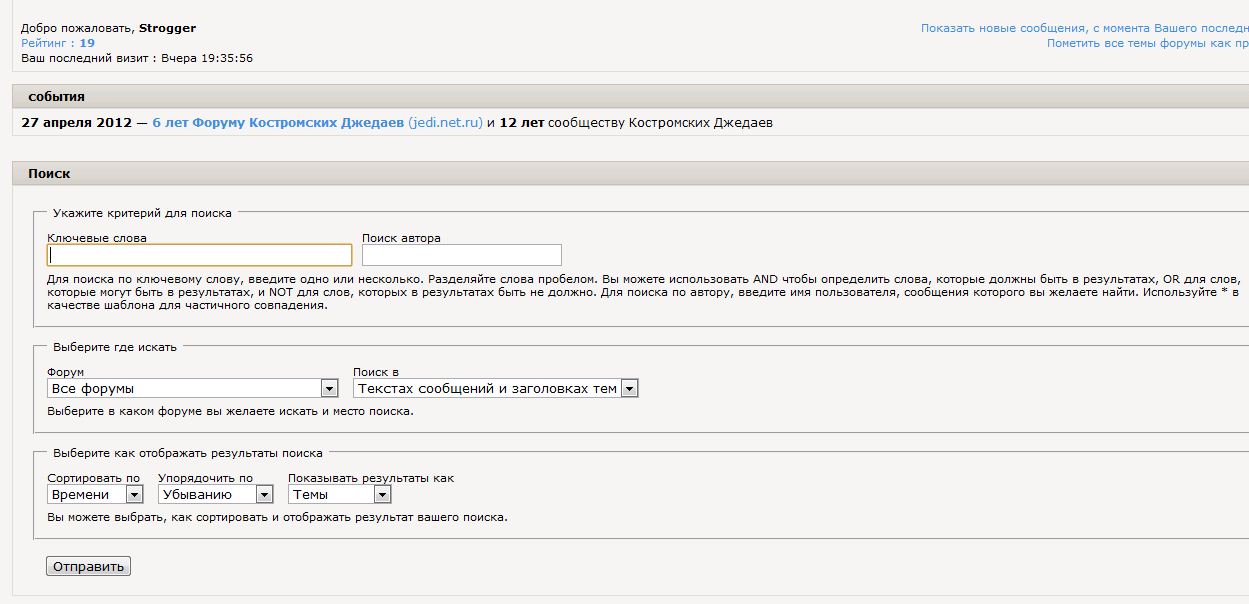This screenshot has width=1249, height=604.
Task: Click the 'Сортировать по' label
Action: pyautogui.click(x=94, y=478)
